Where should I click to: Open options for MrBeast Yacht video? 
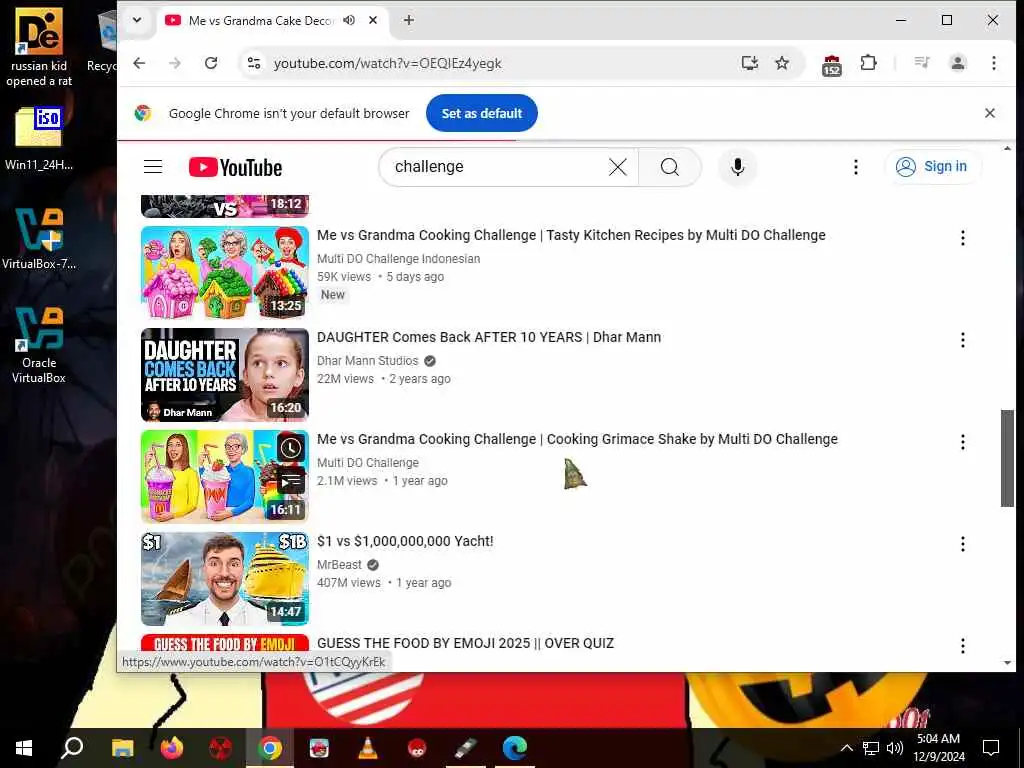click(962, 544)
